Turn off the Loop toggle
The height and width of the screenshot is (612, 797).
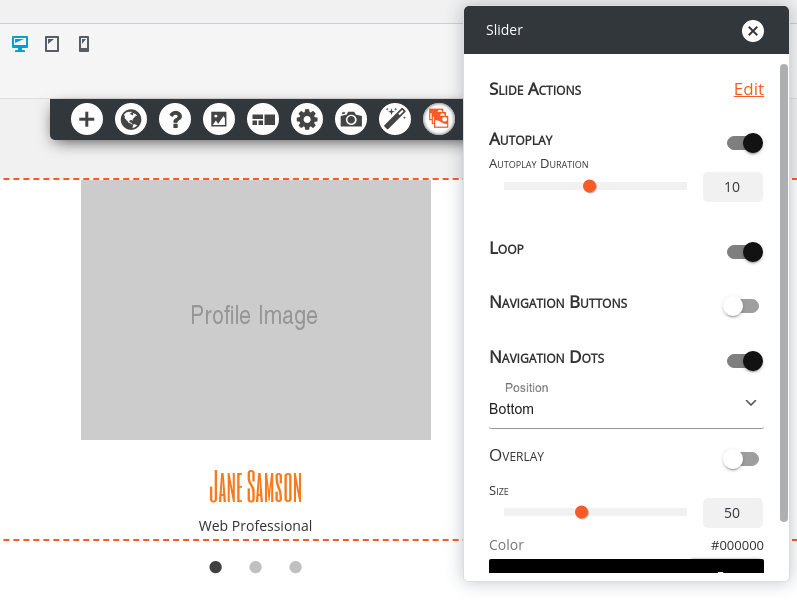click(745, 252)
